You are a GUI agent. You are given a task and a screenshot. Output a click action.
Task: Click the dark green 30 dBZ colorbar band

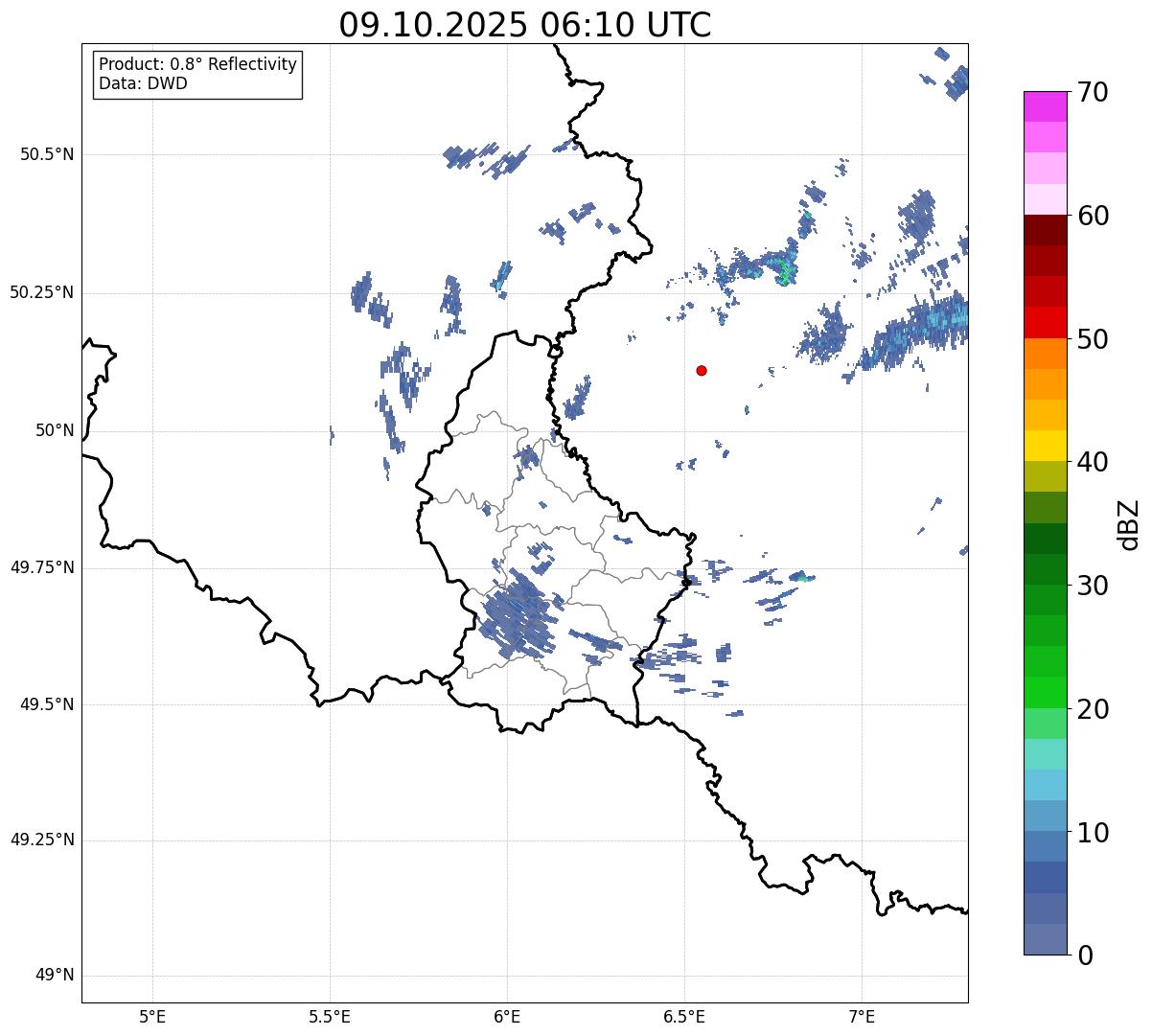[1045, 569]
